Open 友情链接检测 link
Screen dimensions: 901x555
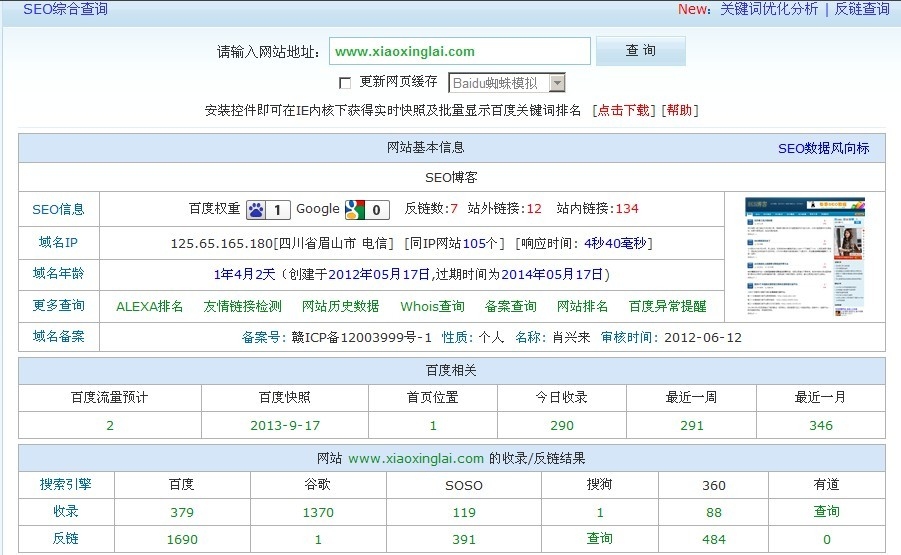(242, 306)
